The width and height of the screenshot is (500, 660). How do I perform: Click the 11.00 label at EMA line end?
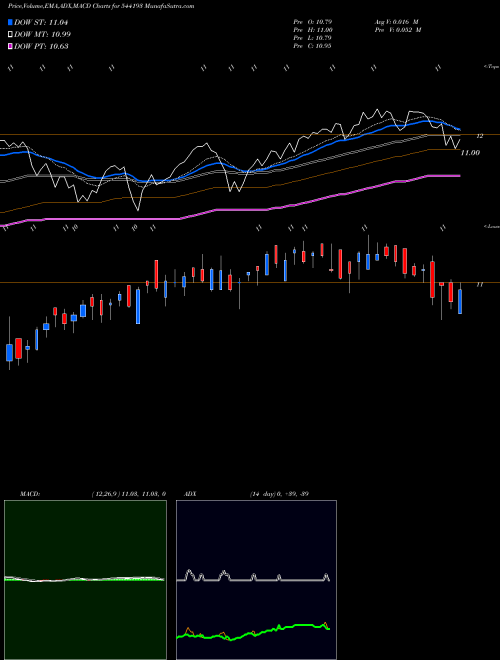click(x=470, y=153)
